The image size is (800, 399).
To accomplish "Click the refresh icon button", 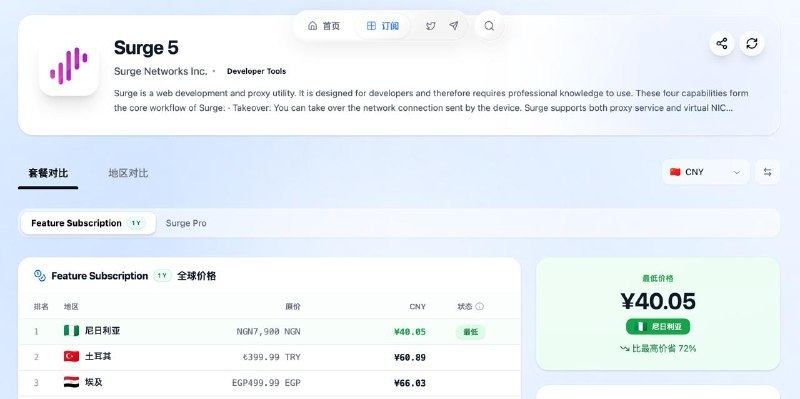I will coord(752,43).
